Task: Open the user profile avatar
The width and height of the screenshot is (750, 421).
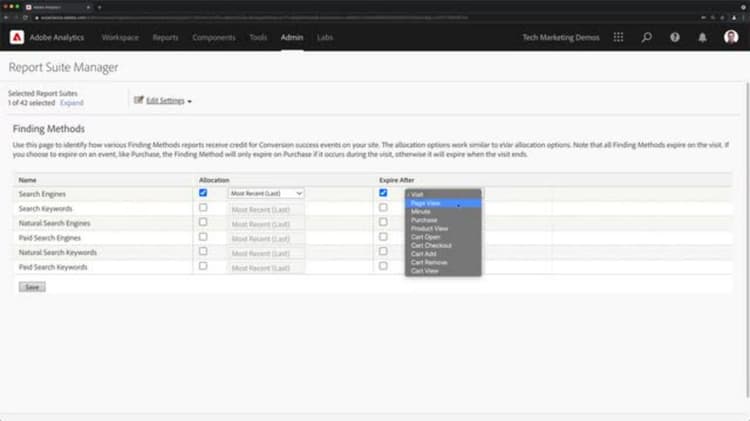Action: pos(731,37)
